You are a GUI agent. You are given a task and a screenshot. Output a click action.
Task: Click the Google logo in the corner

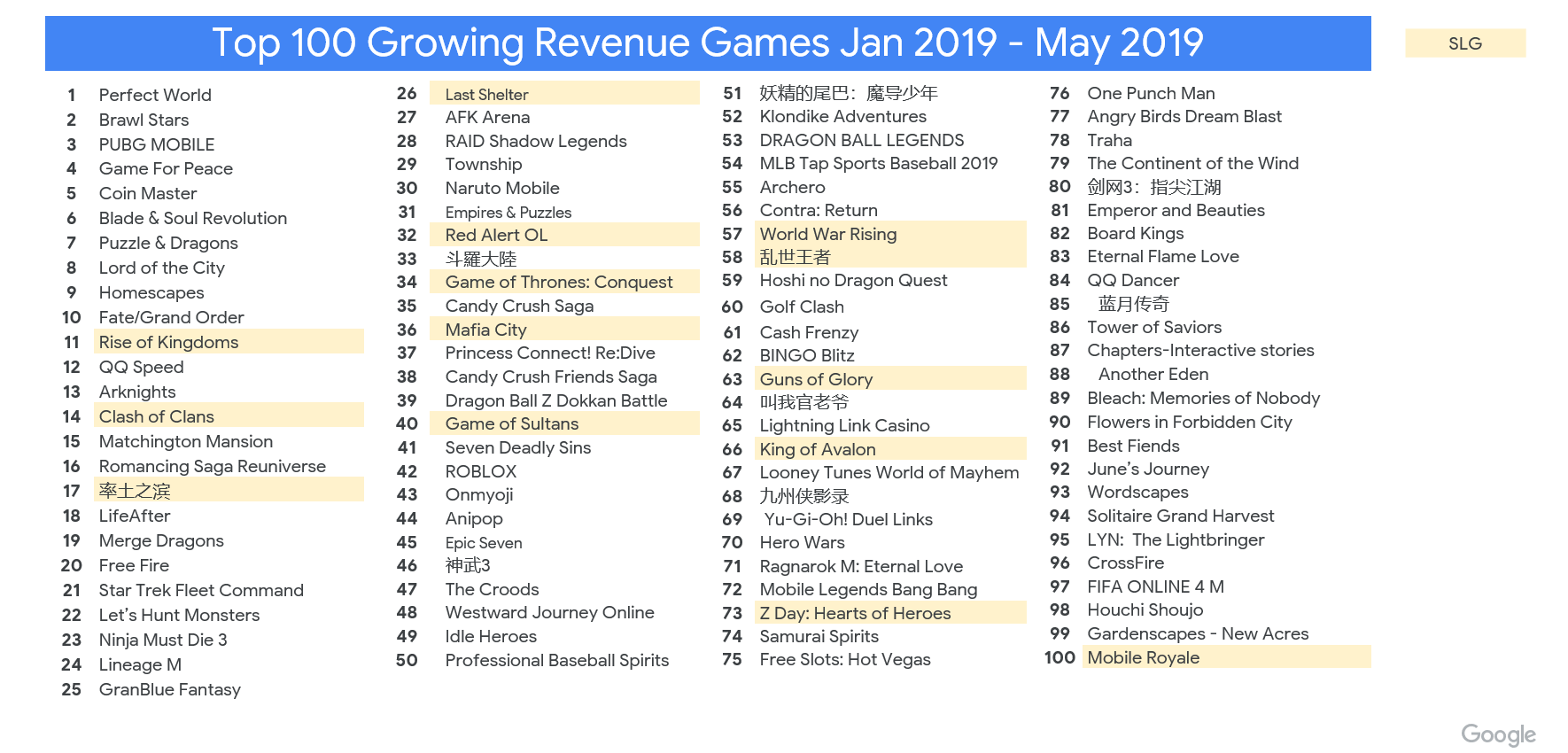1498,734
